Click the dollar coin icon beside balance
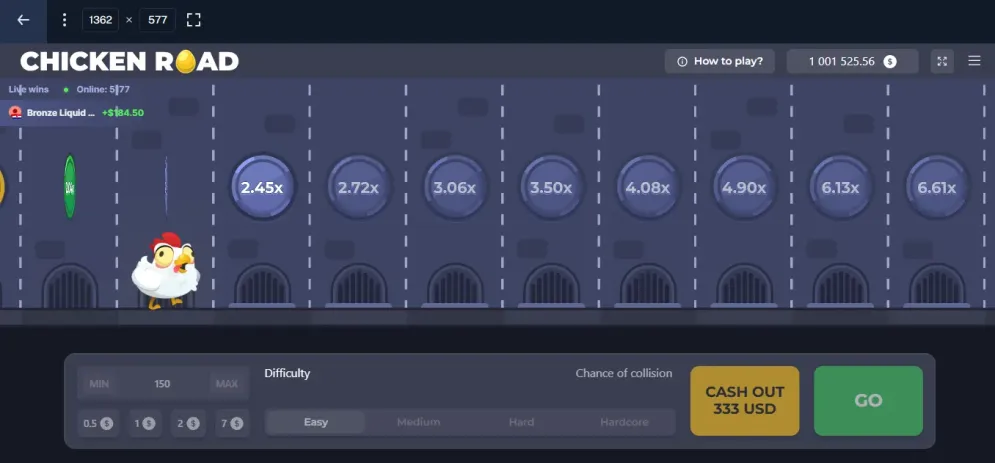The image size is (995, 463). [890, 62]
